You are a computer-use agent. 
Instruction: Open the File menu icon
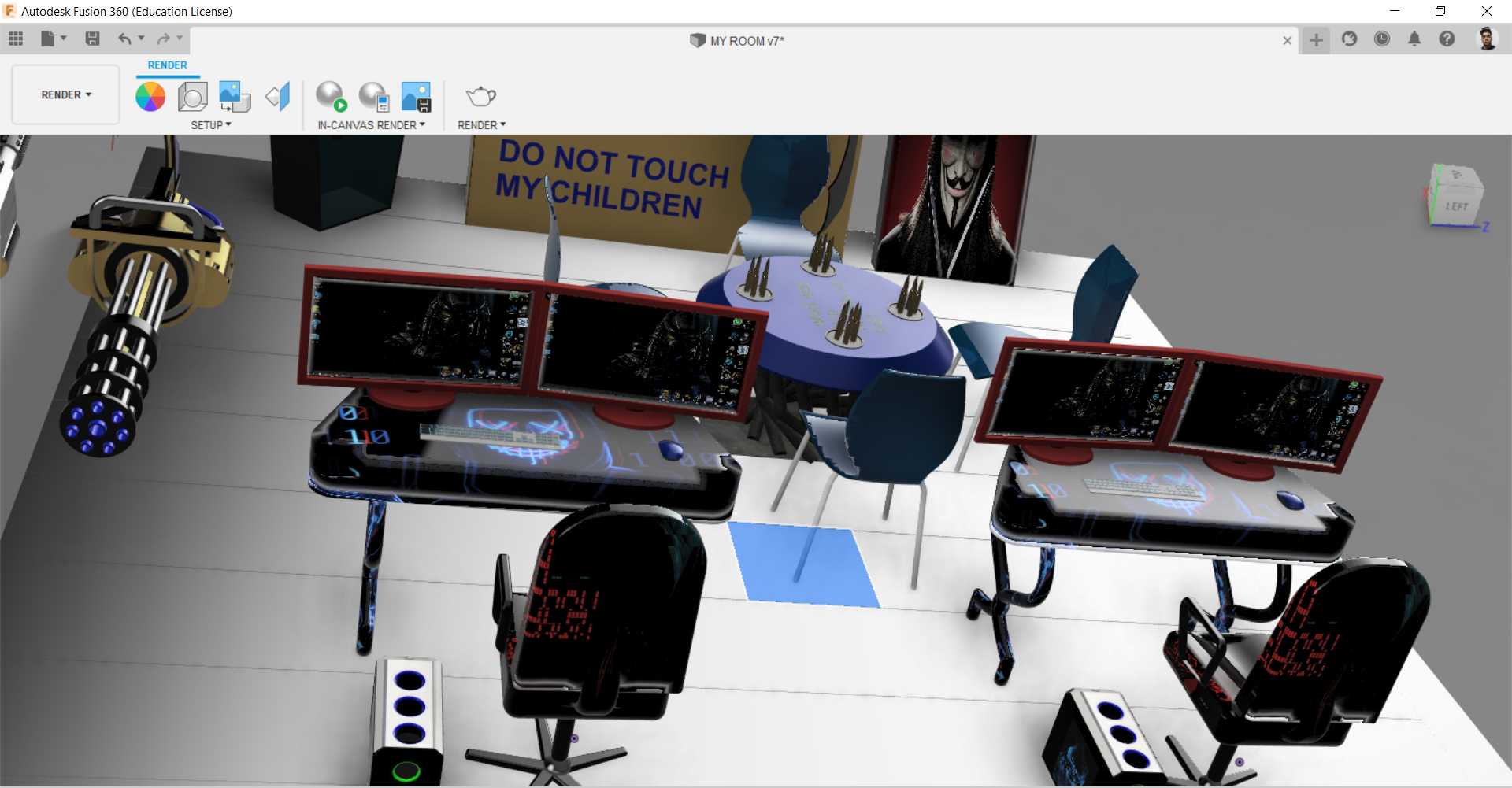(x=48, y=39)
